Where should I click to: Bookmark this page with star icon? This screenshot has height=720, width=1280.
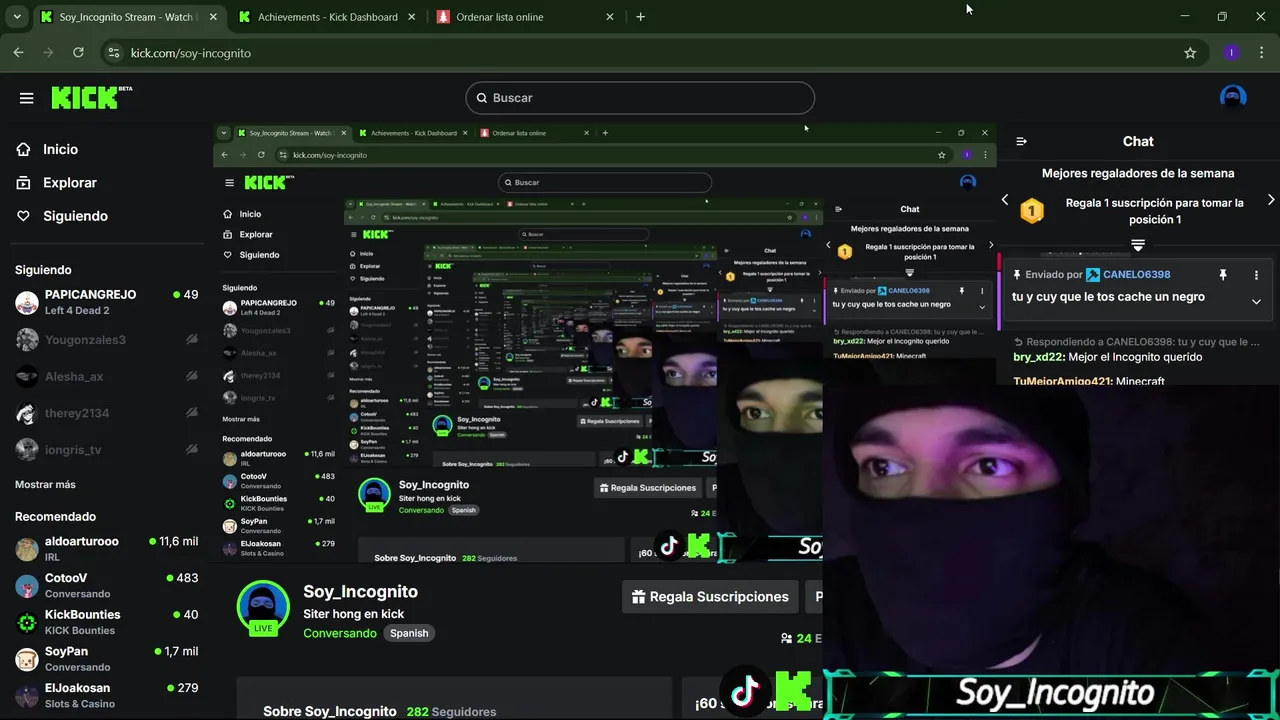pos(1190,53)
